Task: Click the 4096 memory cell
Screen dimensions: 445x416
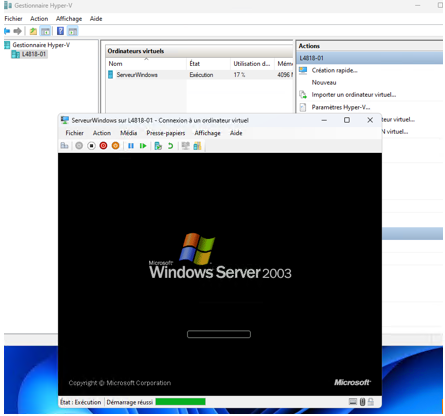Action: [x=285, y=75]
